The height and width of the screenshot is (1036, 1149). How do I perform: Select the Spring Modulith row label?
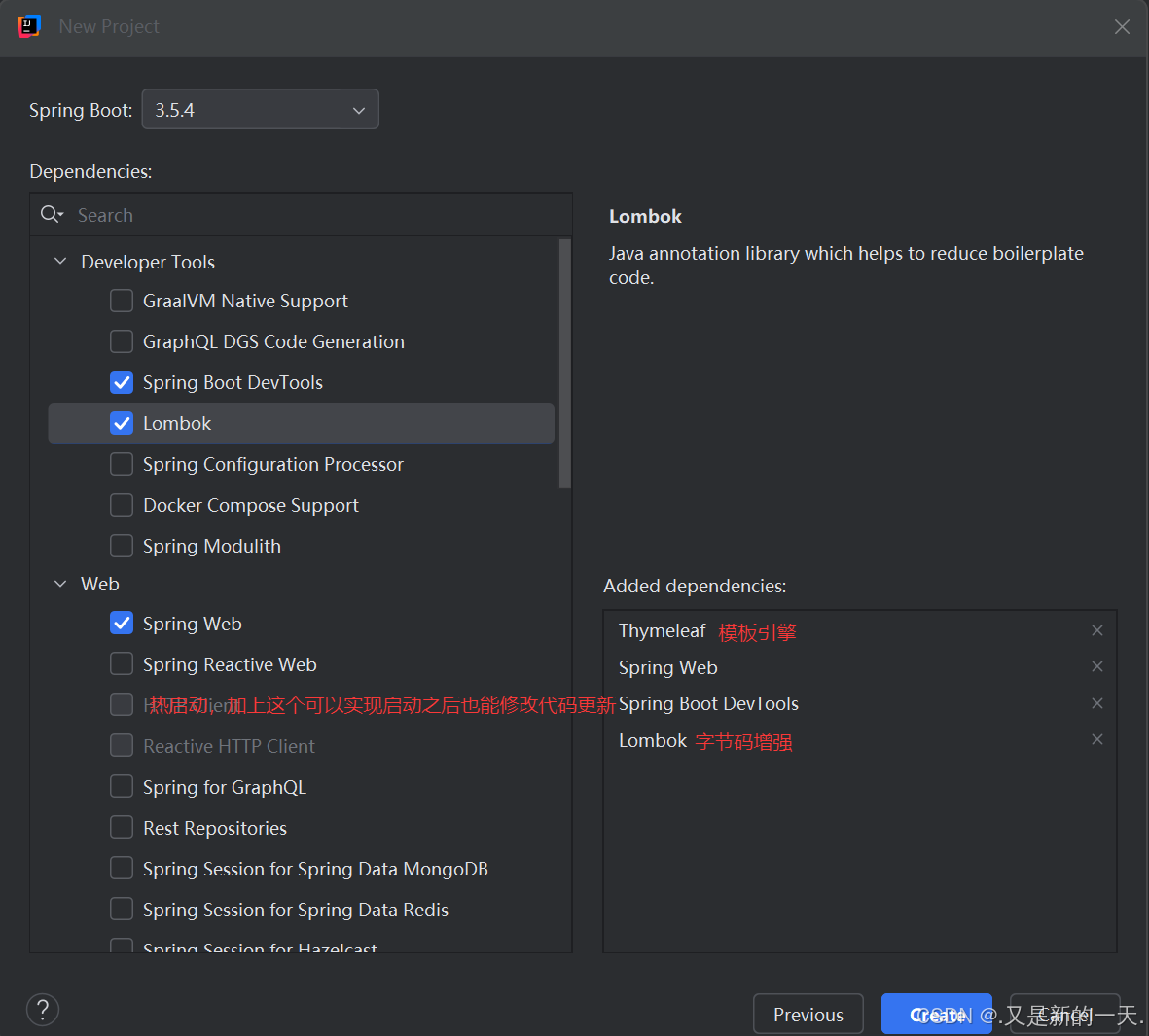tap(212, 546)
